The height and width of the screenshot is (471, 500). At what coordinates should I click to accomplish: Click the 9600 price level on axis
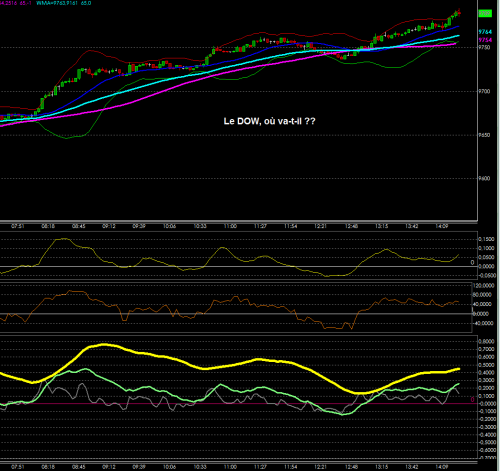click(484, 178)
